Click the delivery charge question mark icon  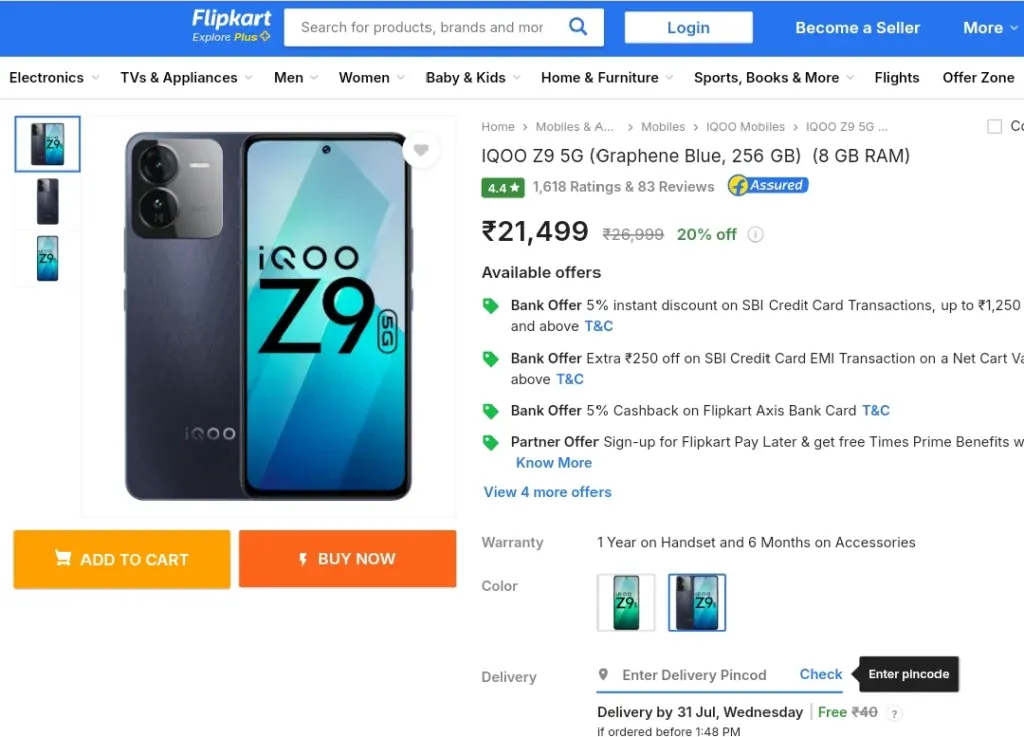pos(895,713)
